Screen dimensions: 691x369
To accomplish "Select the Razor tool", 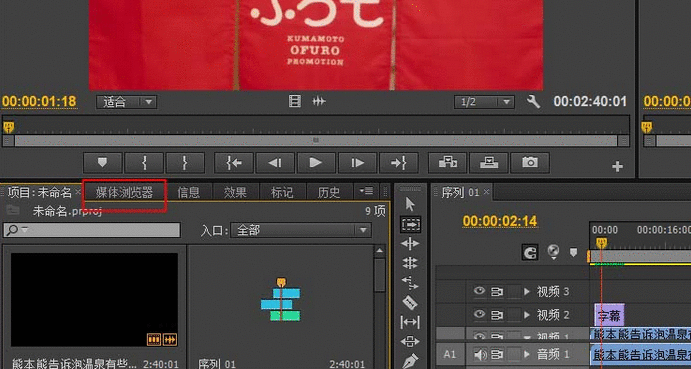I will point(410,302).
